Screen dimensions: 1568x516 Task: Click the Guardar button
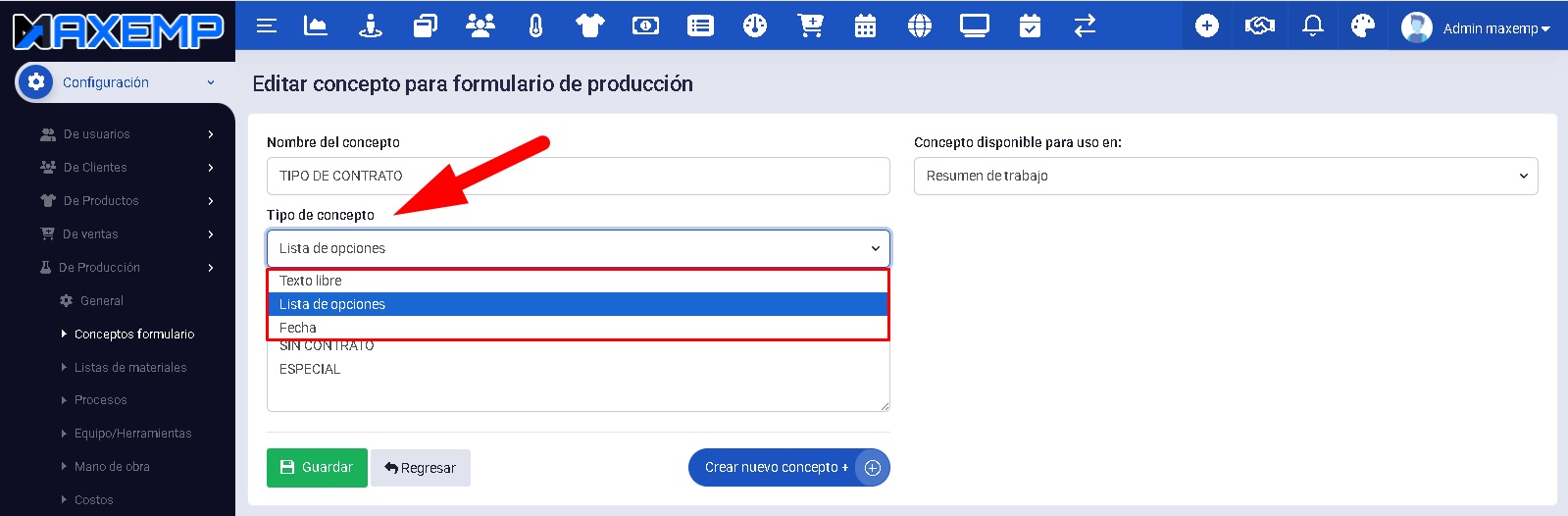(317, 468)
